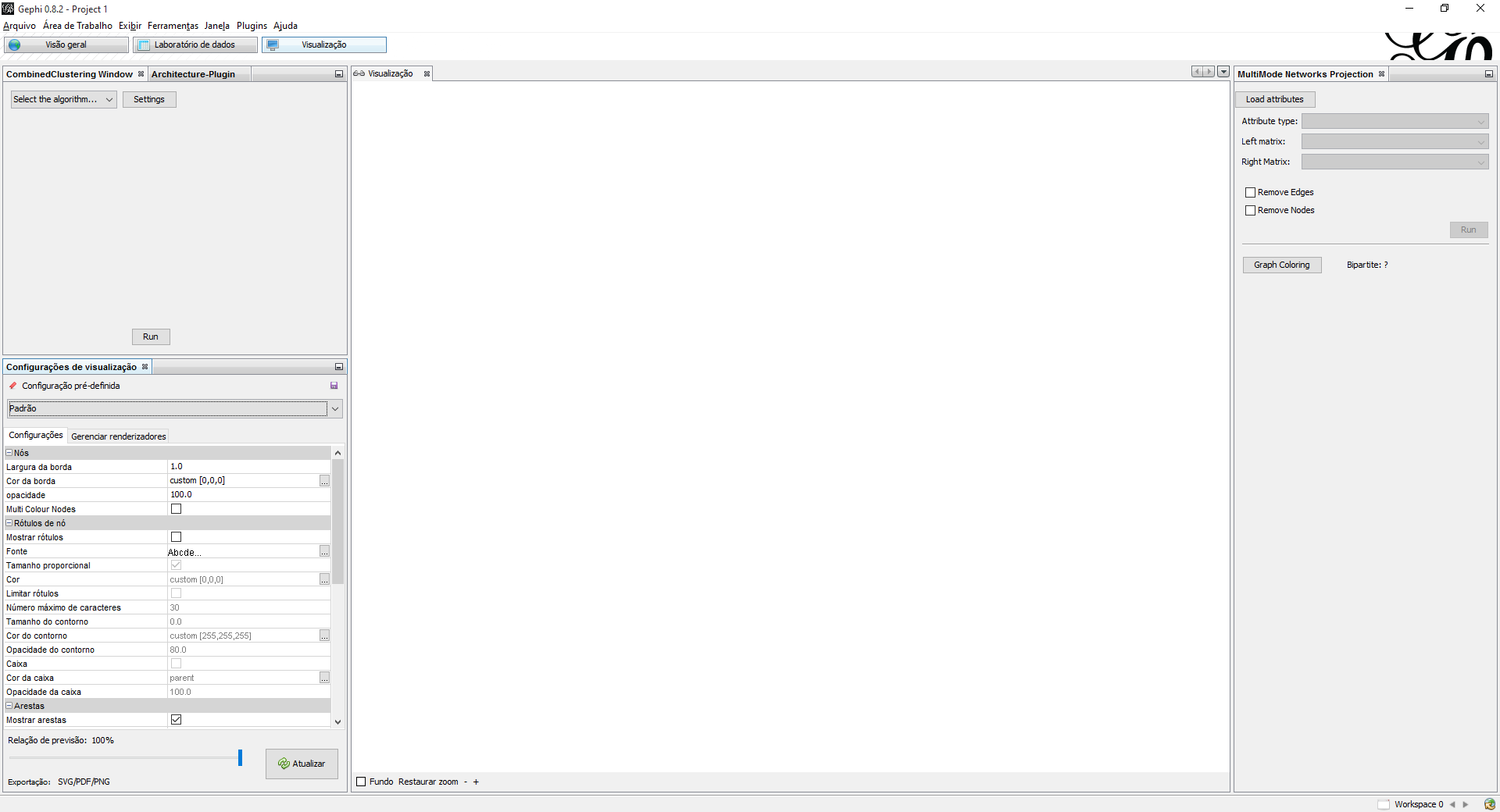Screen dimensions: 1500x812
Task: Toggle the Caixa checkbox
Action: click(x=176, y=664)
